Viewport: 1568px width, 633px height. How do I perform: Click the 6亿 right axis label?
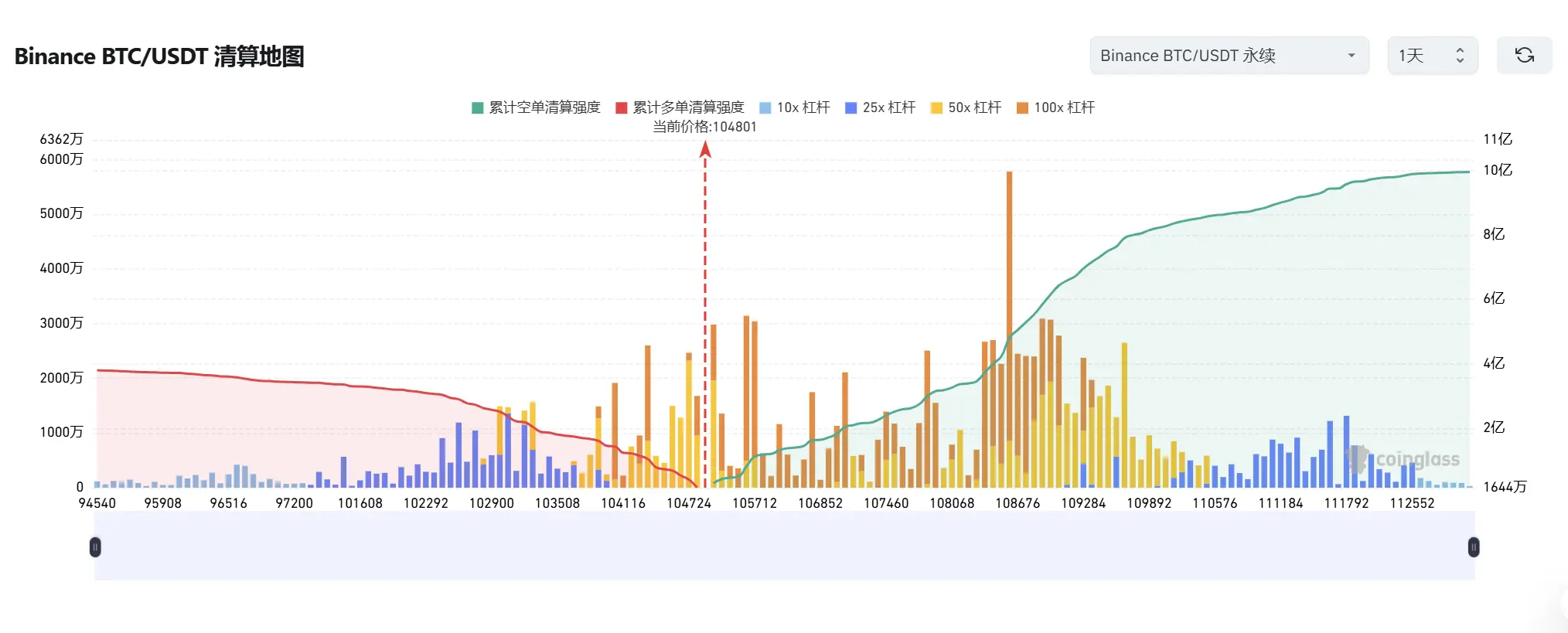(1494, 298)
